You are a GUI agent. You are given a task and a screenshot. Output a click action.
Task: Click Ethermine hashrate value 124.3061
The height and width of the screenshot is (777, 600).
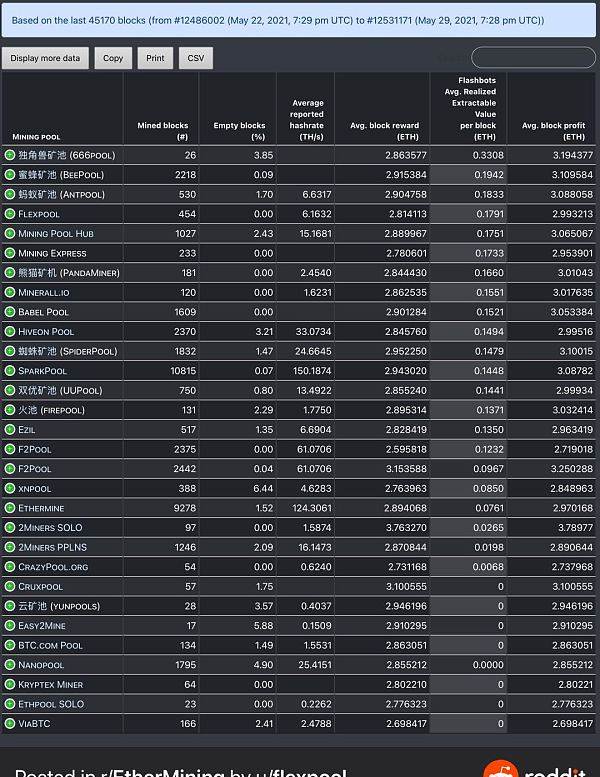point(312,508)
